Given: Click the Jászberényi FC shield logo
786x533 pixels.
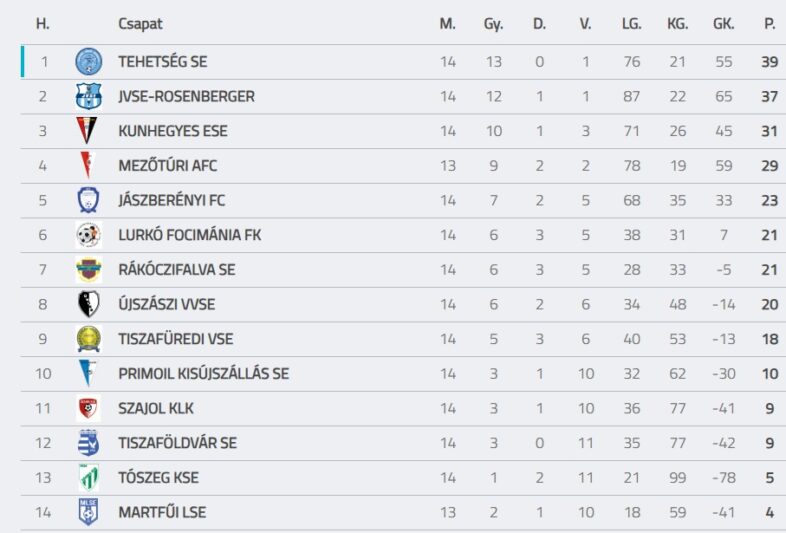Looking at the screenshot, I should click(x=89, y=200).
